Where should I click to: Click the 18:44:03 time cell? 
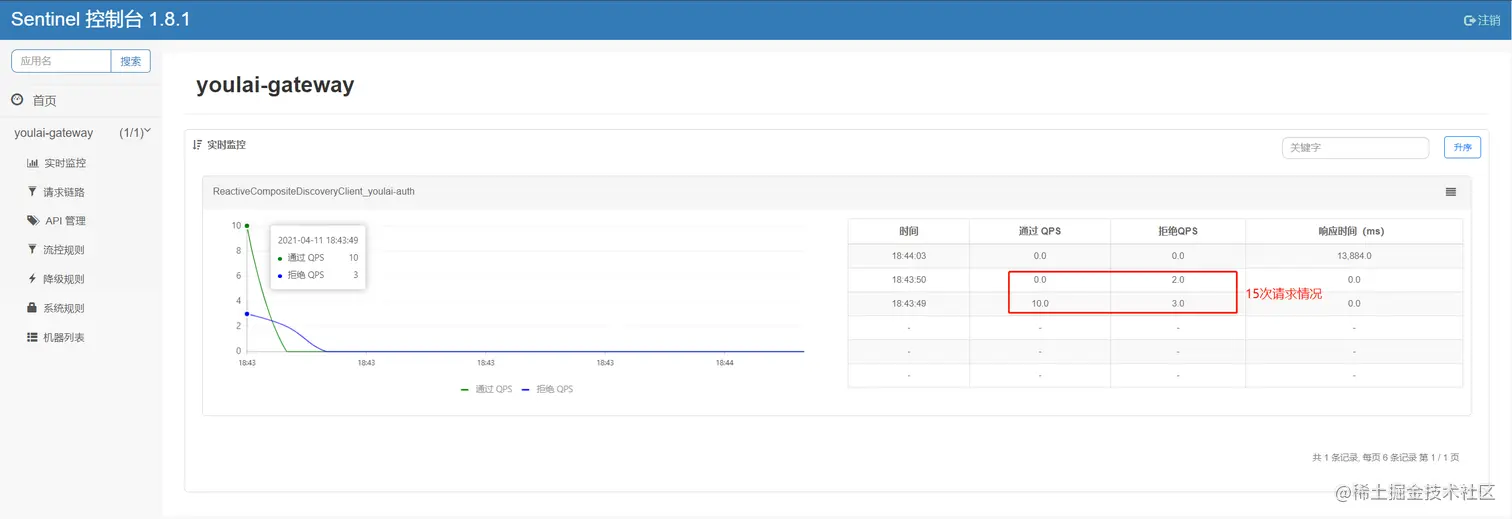point(908,256)
